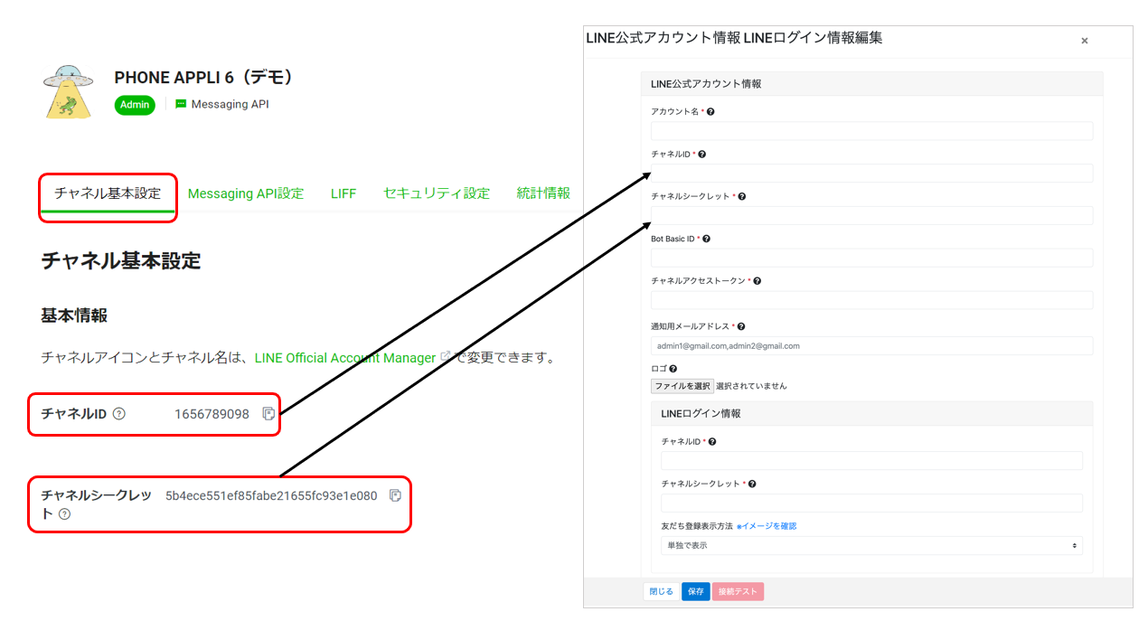Focus the Bot Basic ID input
Viewport: 1148px width, 621px height.
(x=871, y=258)
